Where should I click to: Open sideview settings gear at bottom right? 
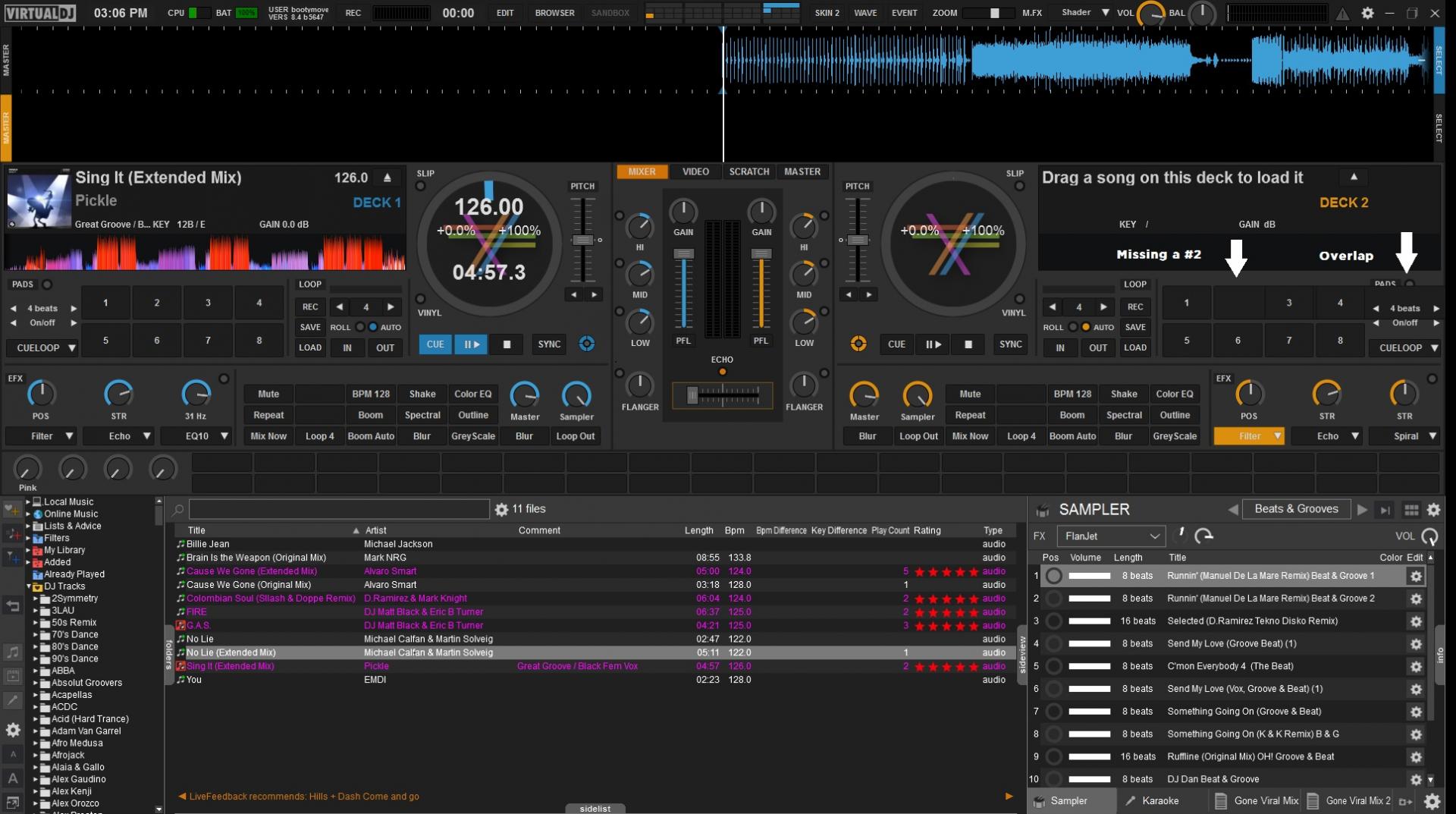pos(1432,801)
